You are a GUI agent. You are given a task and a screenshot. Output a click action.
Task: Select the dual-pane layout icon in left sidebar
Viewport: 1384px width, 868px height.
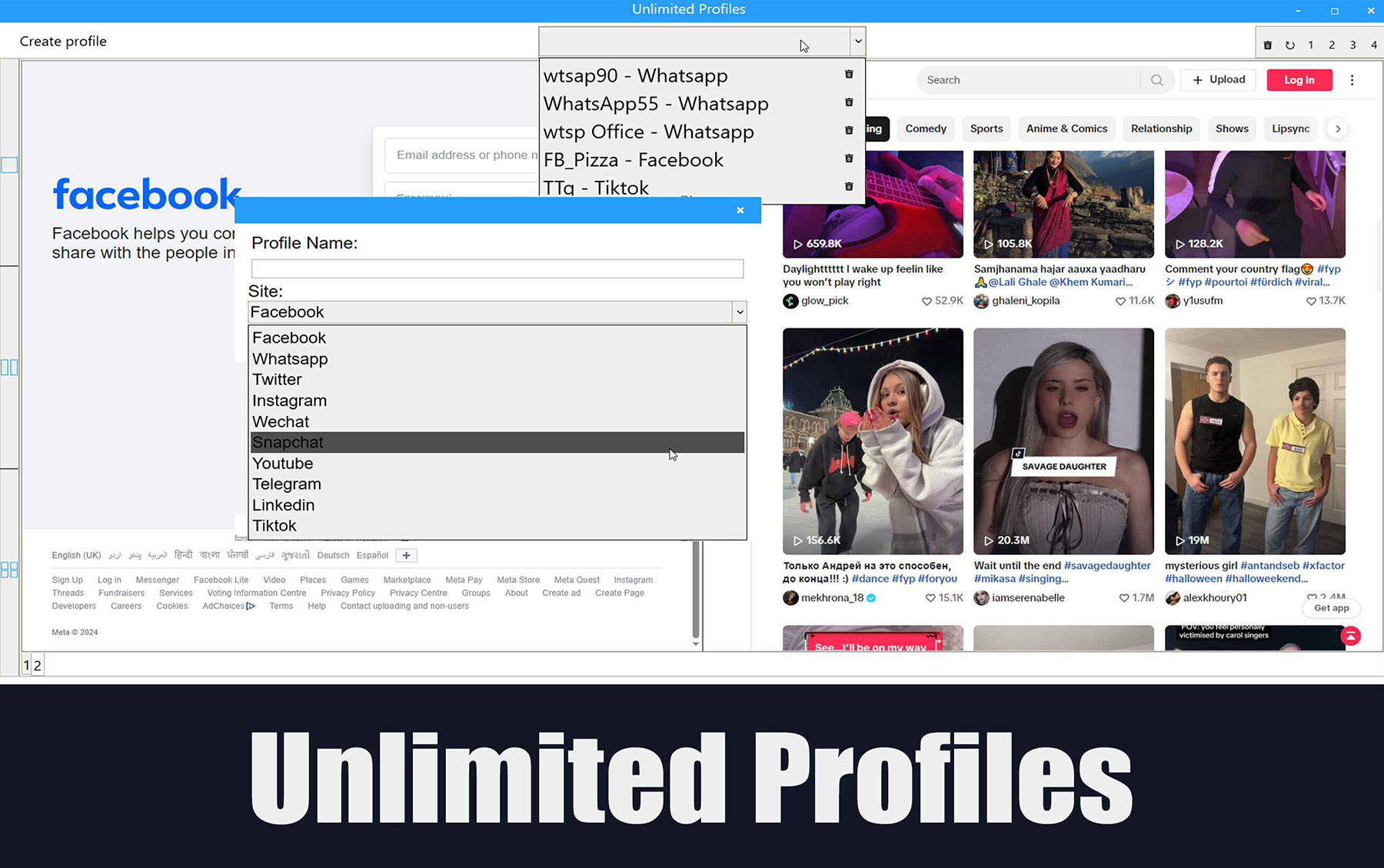pyautogui.click(x=10, y=367)
